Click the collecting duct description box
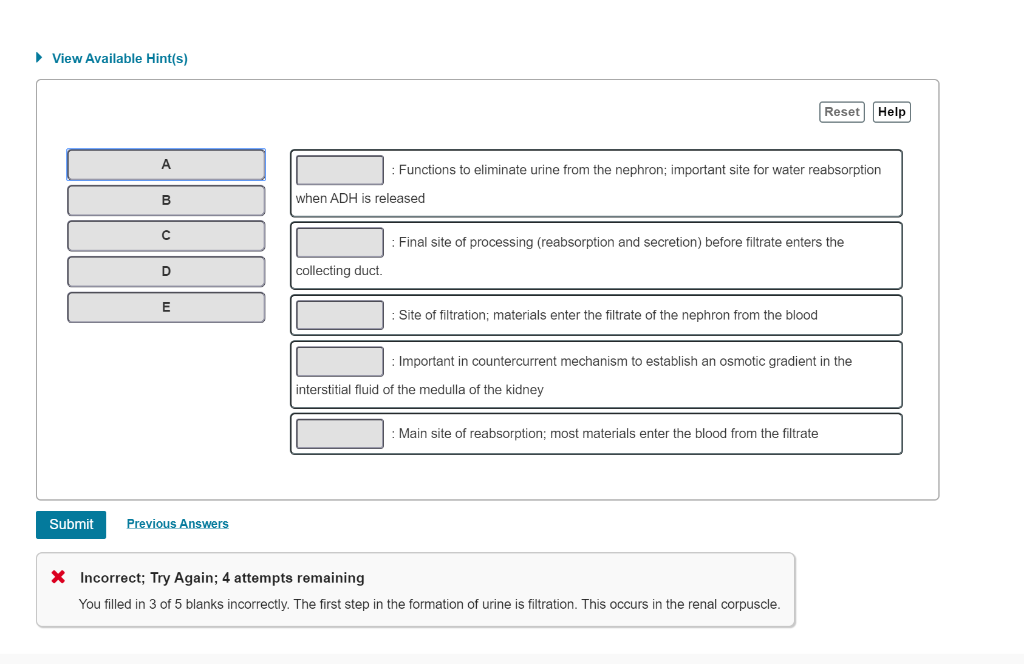The image size is (1024, 664). tap(596, 255)
